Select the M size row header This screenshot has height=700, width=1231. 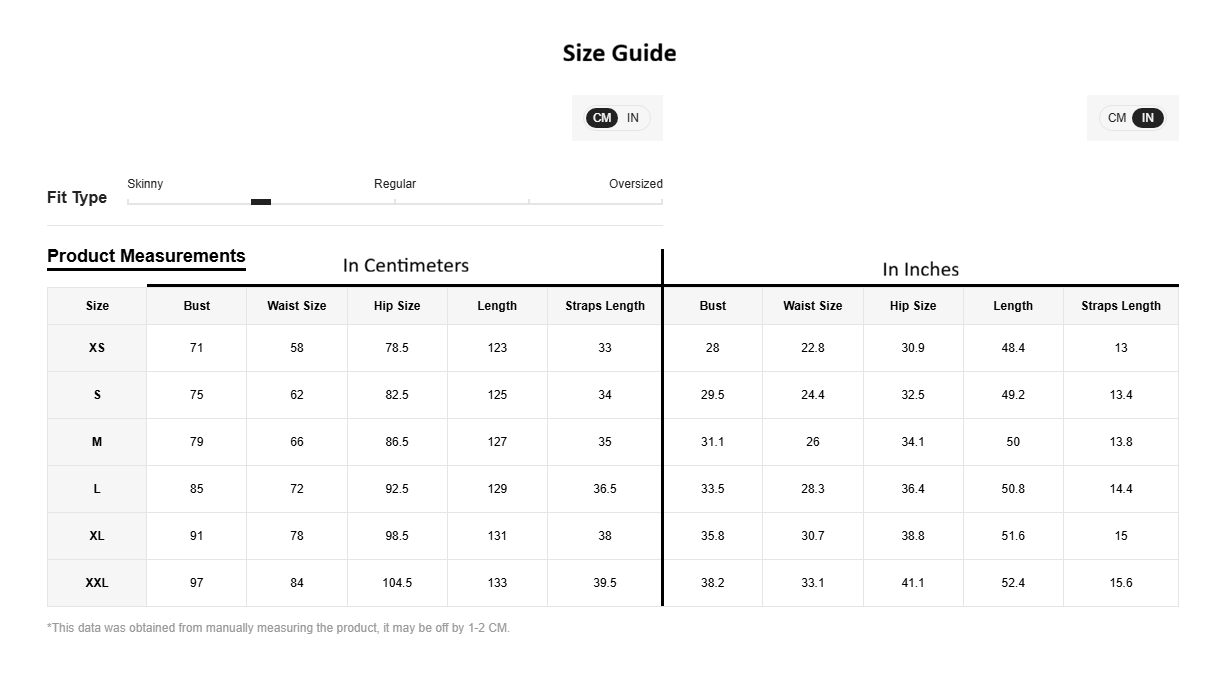97,442
